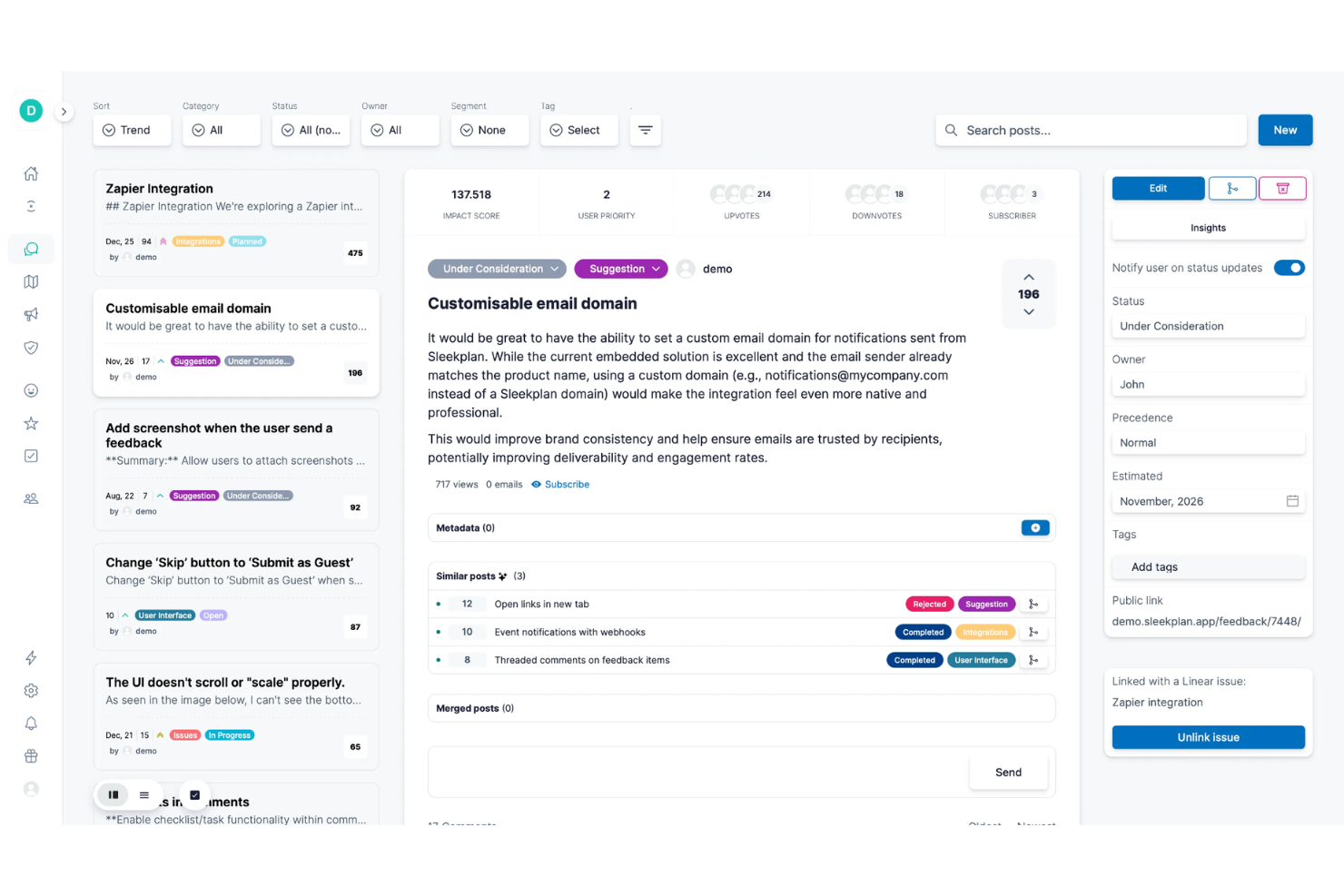
Task: Open the gift box icon
Action: [31, 756]
